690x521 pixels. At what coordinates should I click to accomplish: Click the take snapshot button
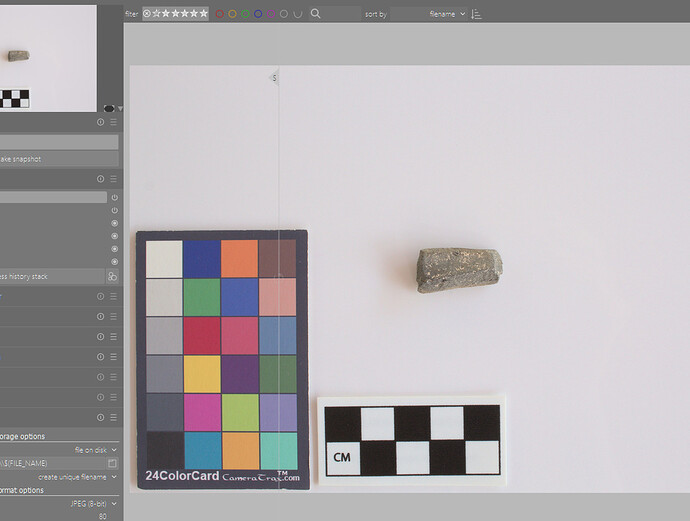(x=59, y=159)
